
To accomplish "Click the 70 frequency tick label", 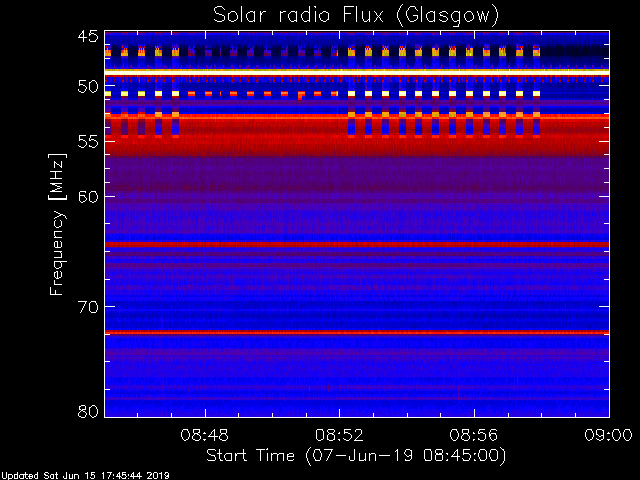I will point(88,307).
